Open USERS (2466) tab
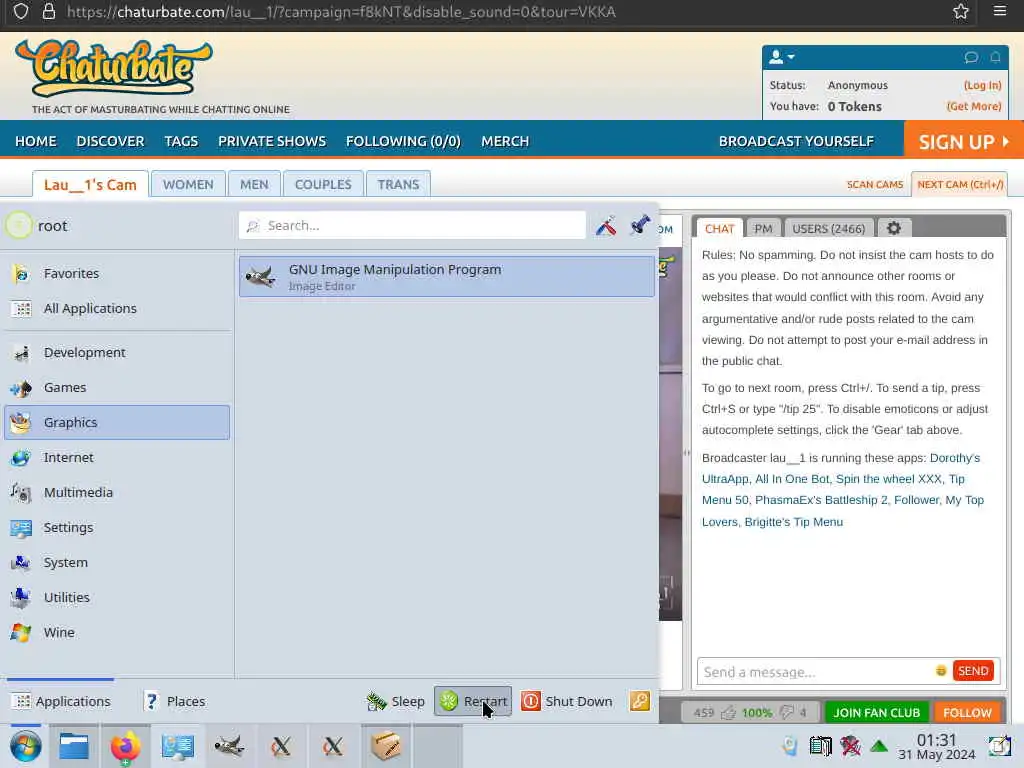Screen dimensions: 1024x768 point(828,229)
